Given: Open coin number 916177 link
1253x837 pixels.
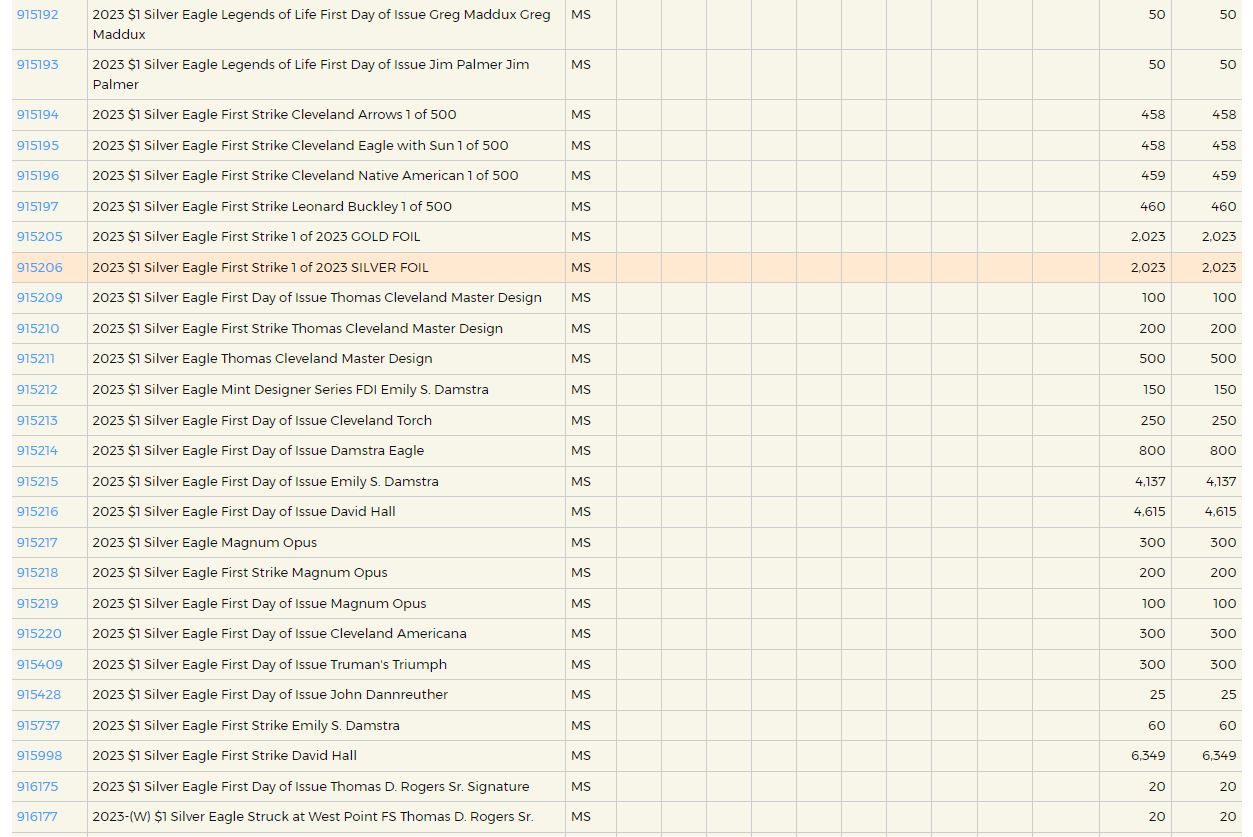Looking at the screenshot, I should [37, 817].
